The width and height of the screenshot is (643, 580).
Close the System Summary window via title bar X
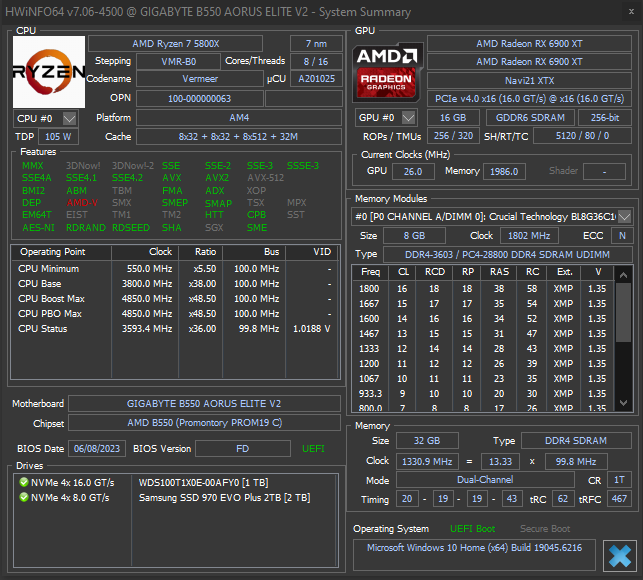click(x=632, y=12)
